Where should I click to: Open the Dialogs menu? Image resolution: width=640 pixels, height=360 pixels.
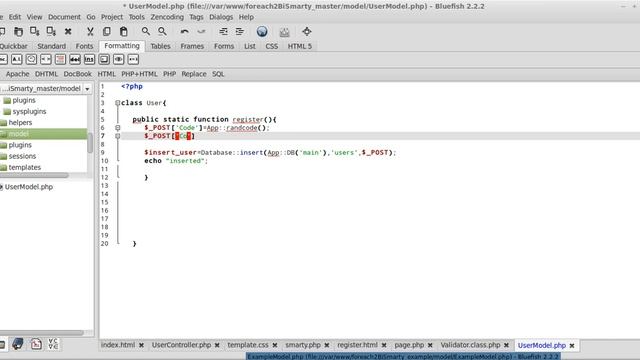pyautogui.click(x=221, y=17)
